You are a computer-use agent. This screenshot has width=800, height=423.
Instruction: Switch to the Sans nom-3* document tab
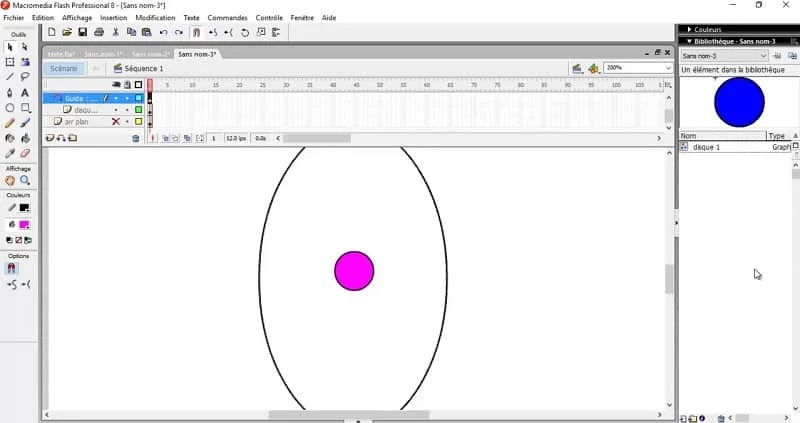pos(198,53)
